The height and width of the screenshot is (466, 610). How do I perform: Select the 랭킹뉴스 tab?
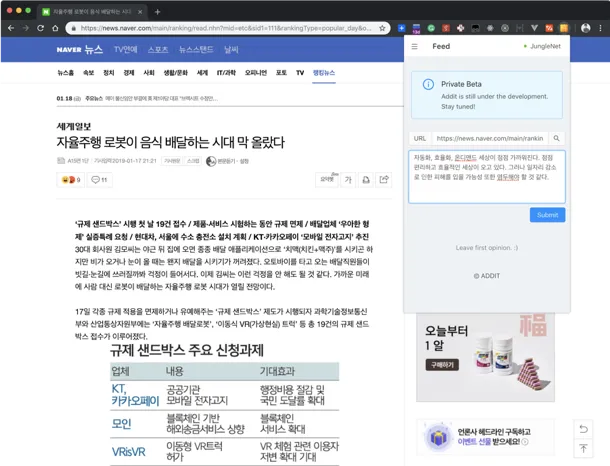click(324, 73)
